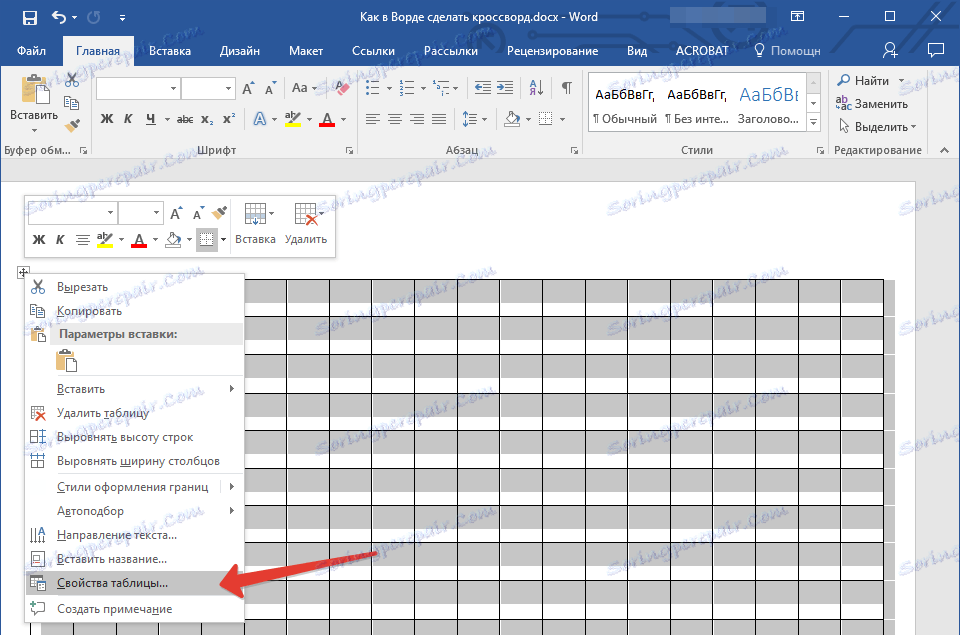960x635 pixels.
Task: Click Удалить table icon in mini toolbar
Action: coord(305,223)
